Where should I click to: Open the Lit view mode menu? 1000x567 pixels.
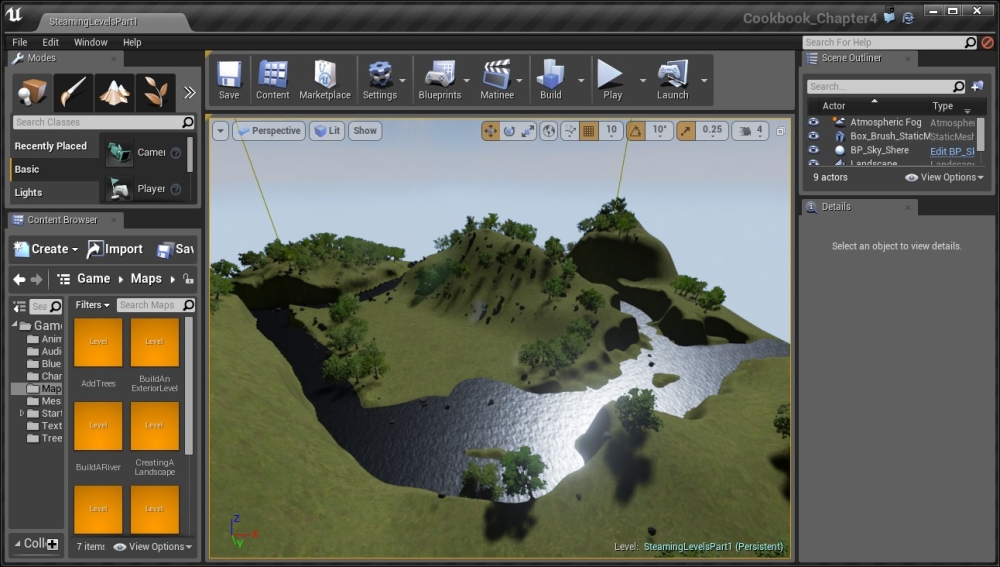tap(327, 131)
